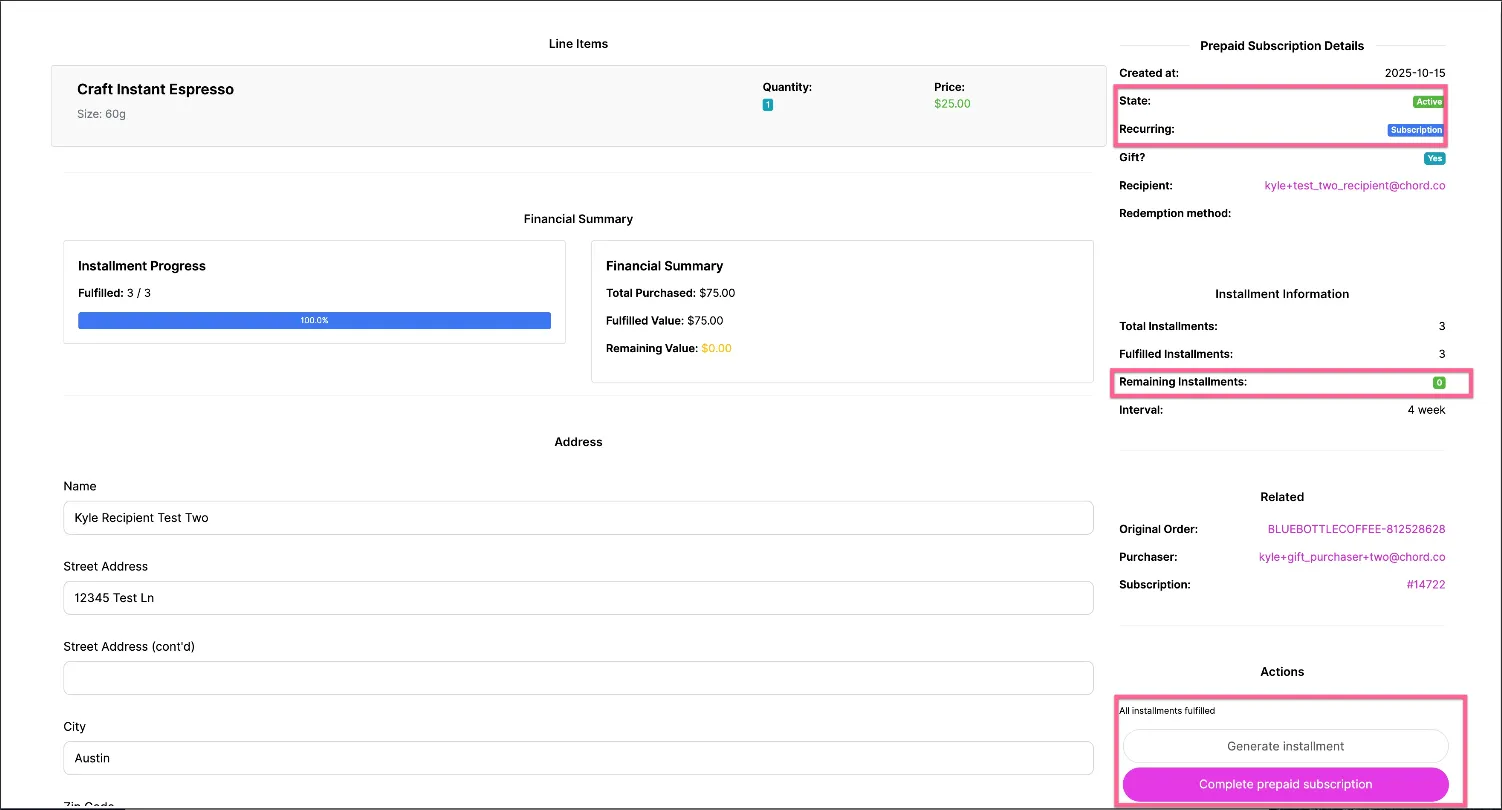Click the Complete prepaid subscription button
The height and width of the screenshot is (810, 1502).
[x=1285, y=784]
